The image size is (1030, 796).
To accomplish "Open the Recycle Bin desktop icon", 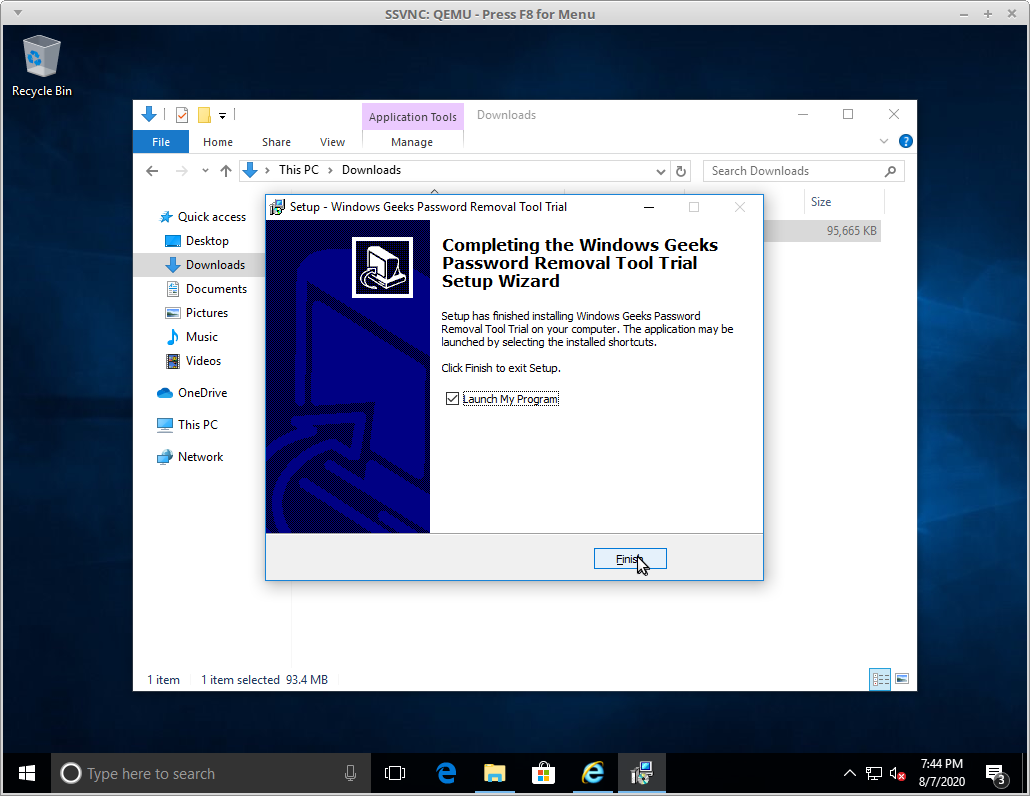I will (41, 66).
